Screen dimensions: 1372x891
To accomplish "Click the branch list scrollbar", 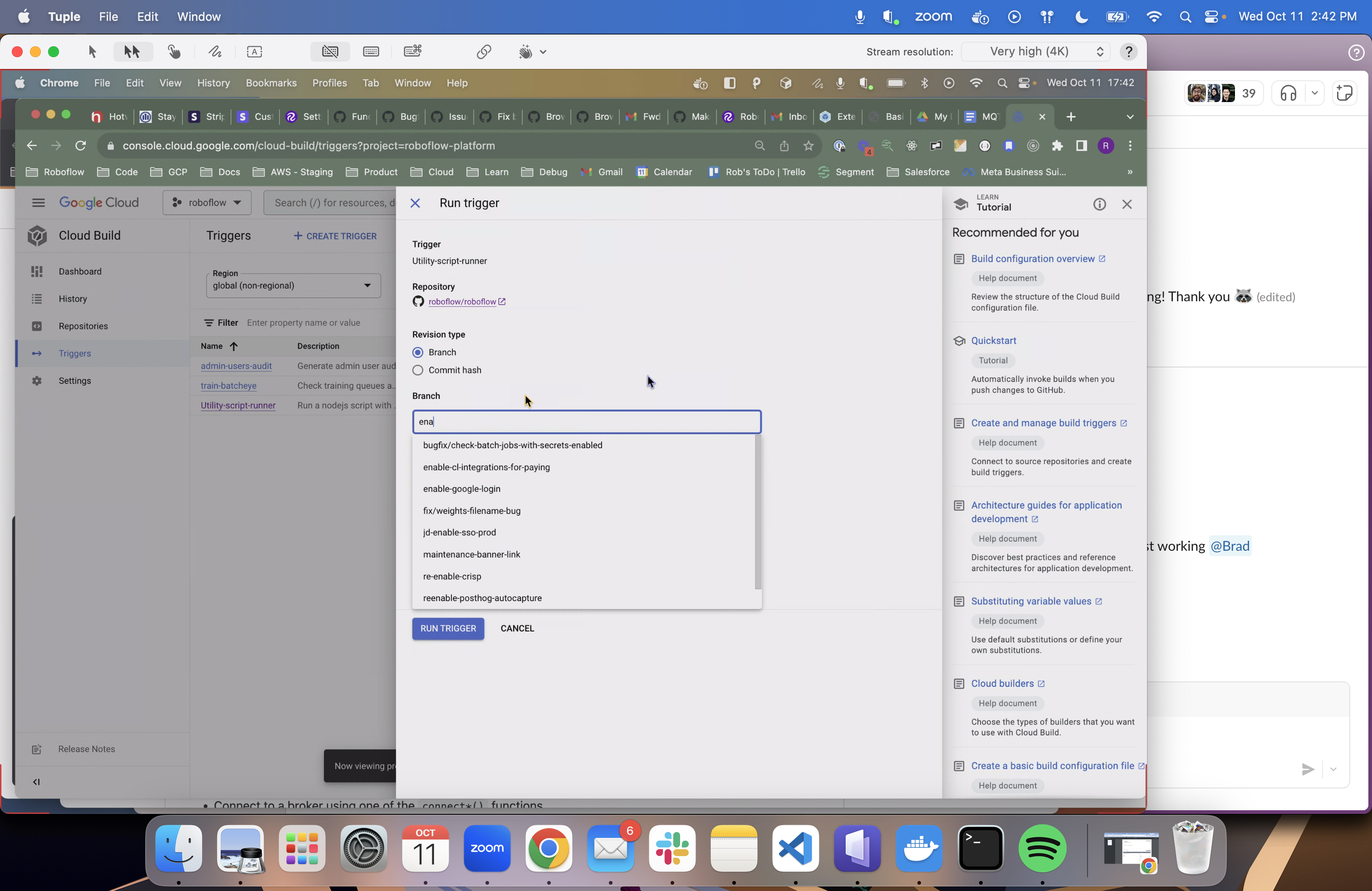I will coord(758,512).
